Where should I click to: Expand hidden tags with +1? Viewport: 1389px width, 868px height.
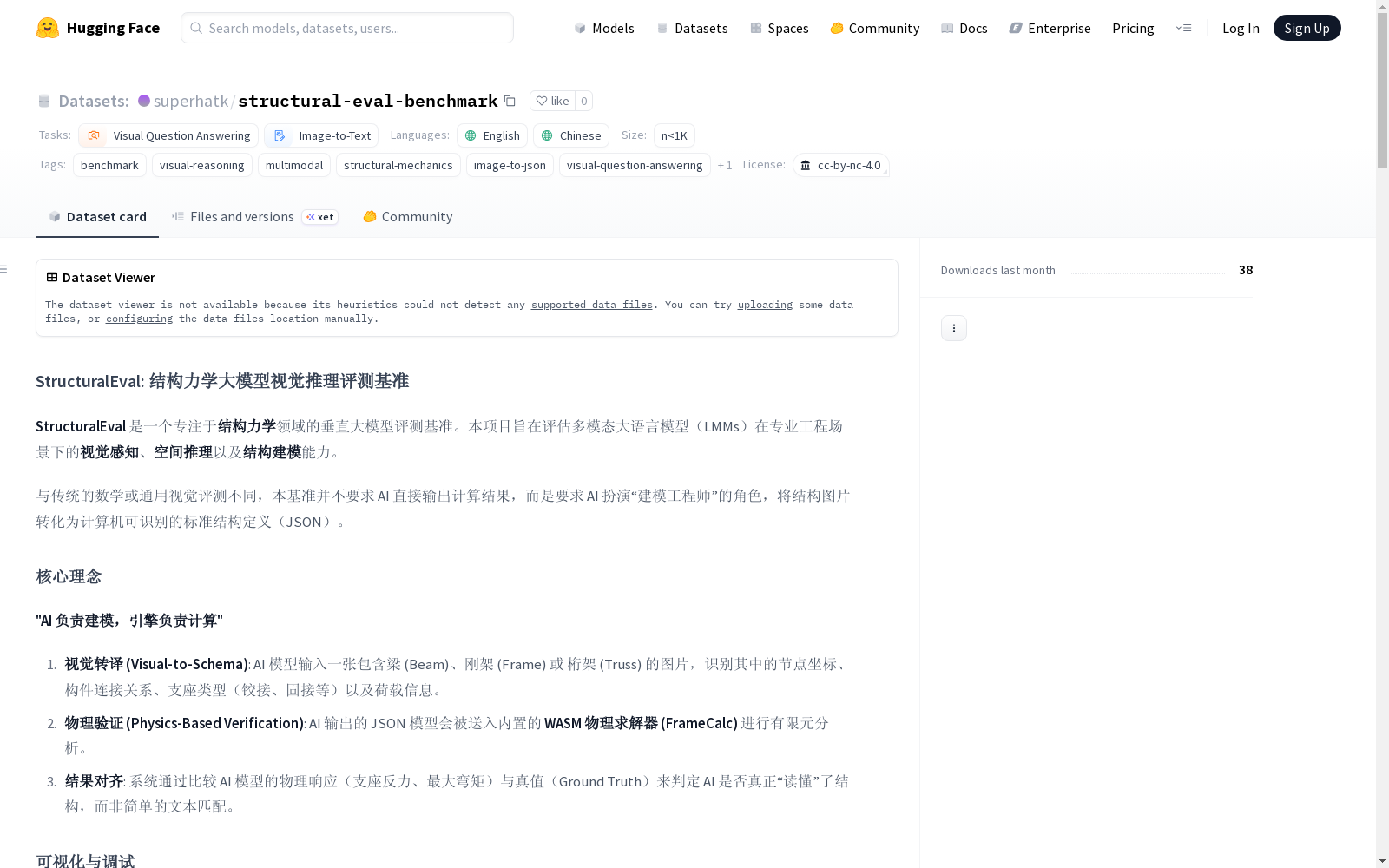[725, 165]
